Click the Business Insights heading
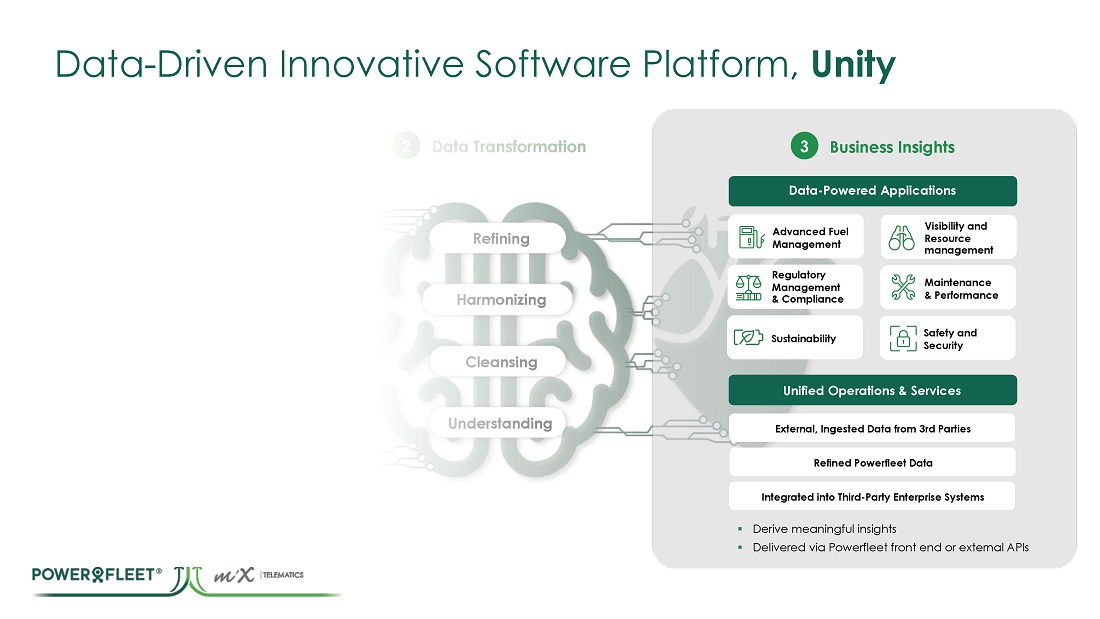 click(x=892, y=147)
